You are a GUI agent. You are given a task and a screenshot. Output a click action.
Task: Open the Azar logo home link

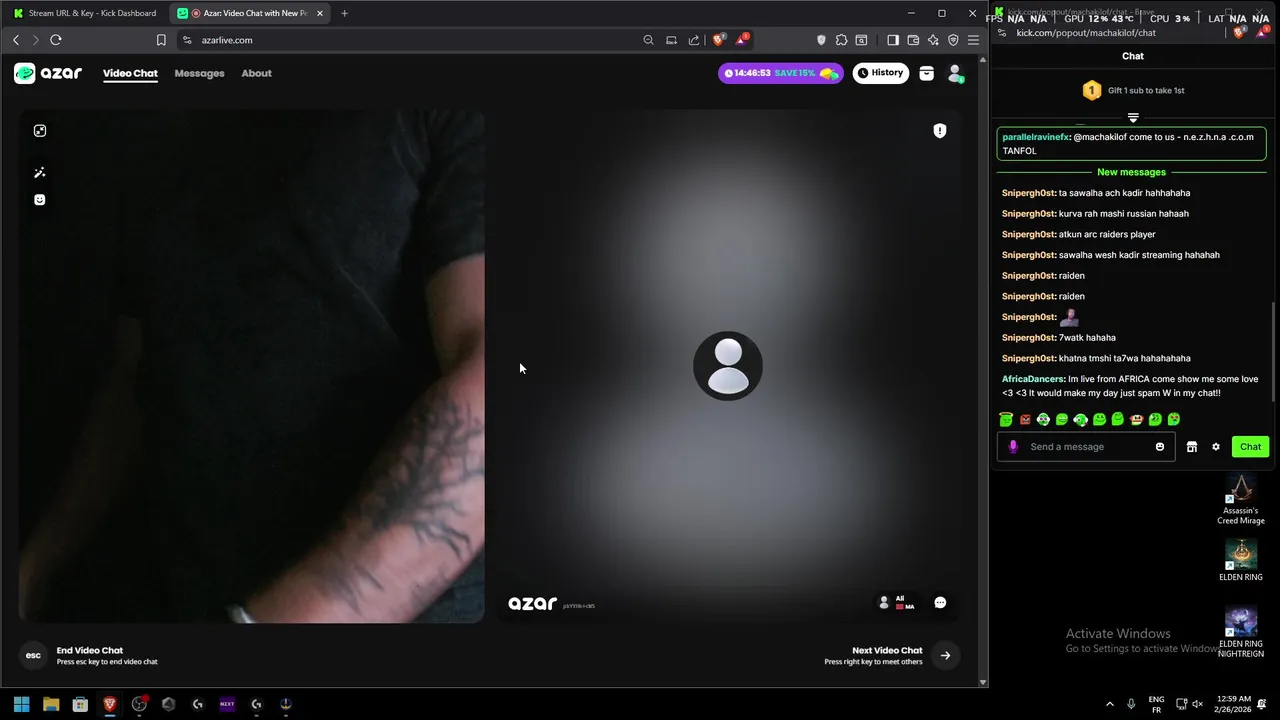(48, 73)
